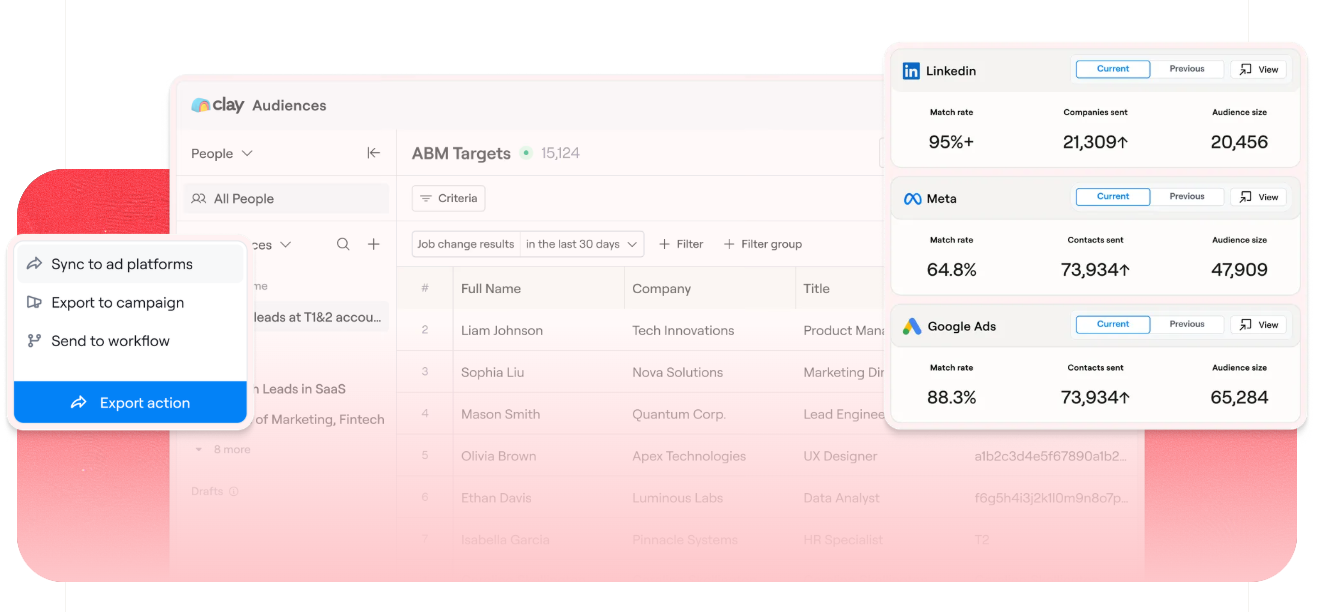This screenshot has width=1331, height=612.
Task: Add a new audience with plus icon
Action: click(374, 244)
